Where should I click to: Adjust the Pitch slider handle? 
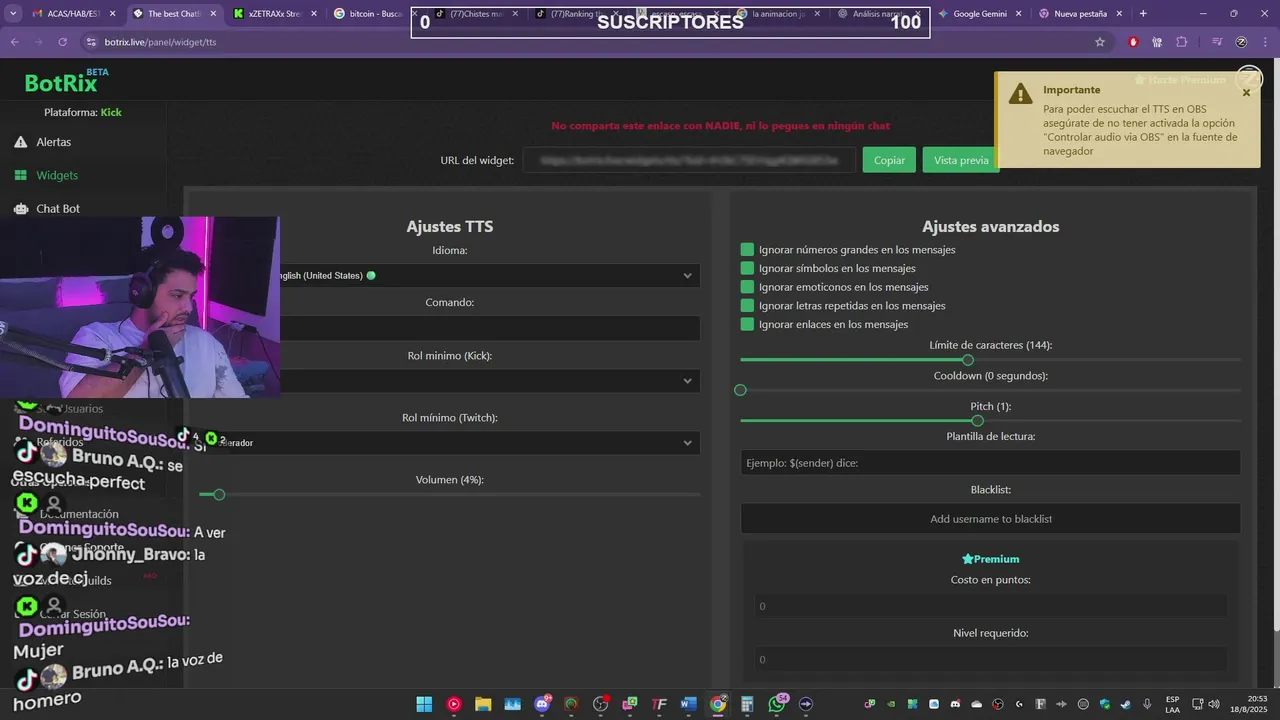(x=977, y=420)
